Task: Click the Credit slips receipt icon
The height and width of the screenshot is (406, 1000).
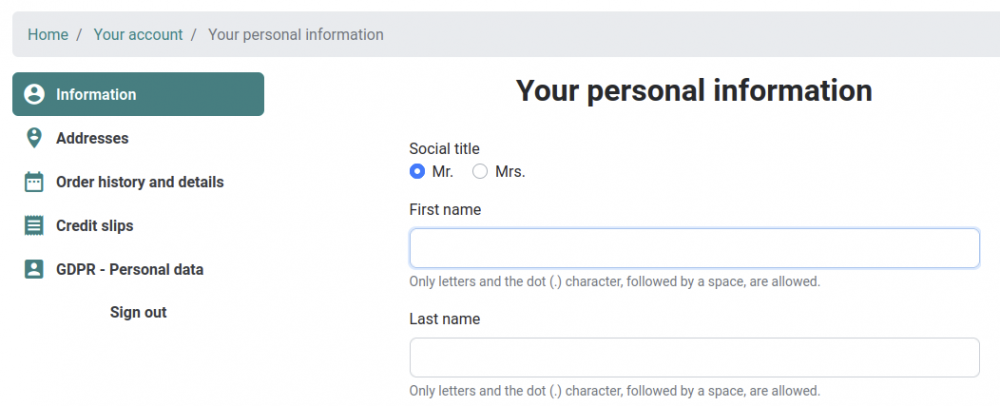Action: [x=34, y=226]
